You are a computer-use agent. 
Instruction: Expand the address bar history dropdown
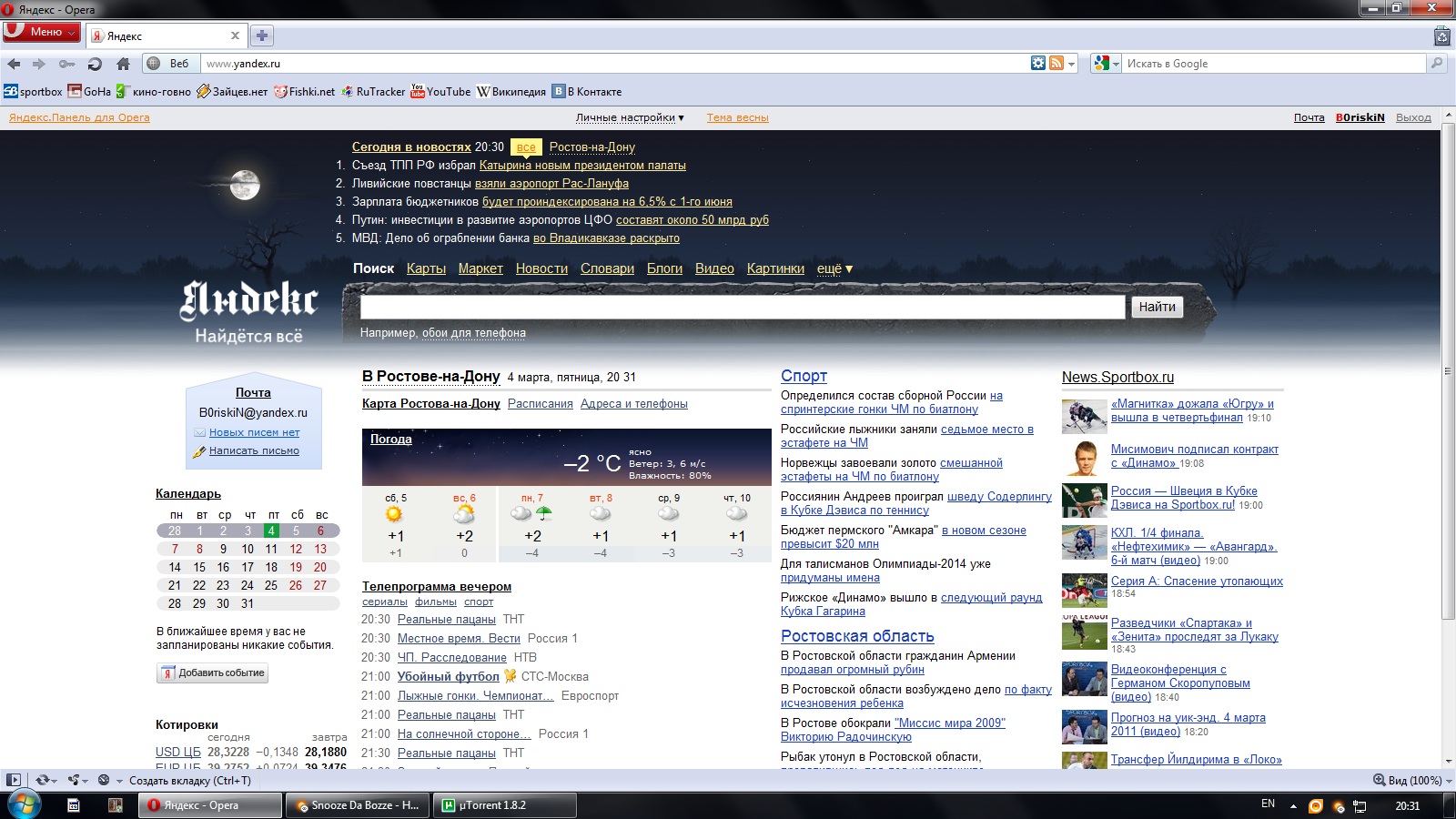tap(1072, 64)
